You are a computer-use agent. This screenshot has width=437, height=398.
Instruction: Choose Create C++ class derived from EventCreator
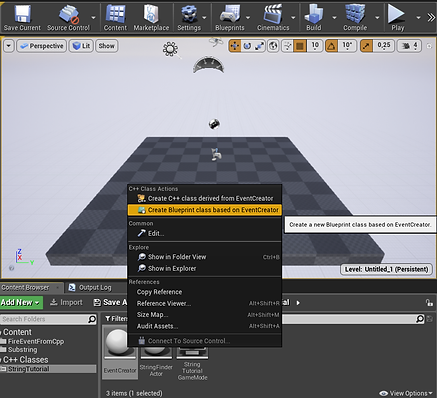205,198
